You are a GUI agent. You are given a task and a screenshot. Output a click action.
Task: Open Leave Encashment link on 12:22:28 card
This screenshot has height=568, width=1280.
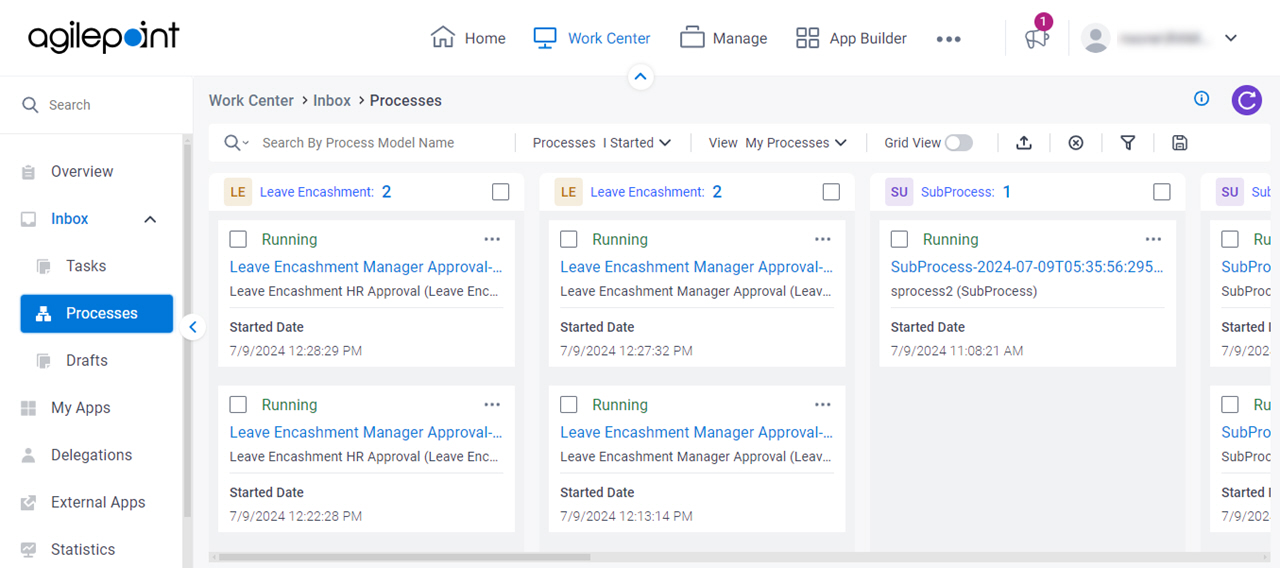click(x=366, y=432)
